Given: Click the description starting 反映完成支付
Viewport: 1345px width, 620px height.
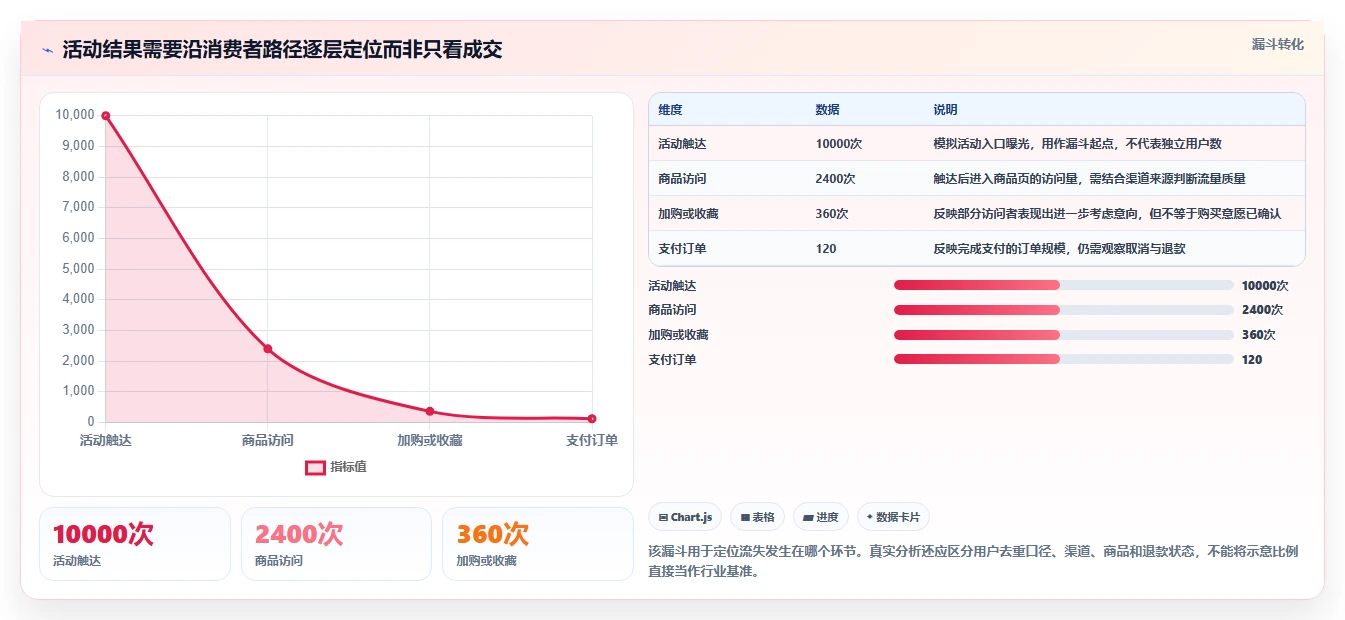Looking at the screenshot, I should point(1059,248).
